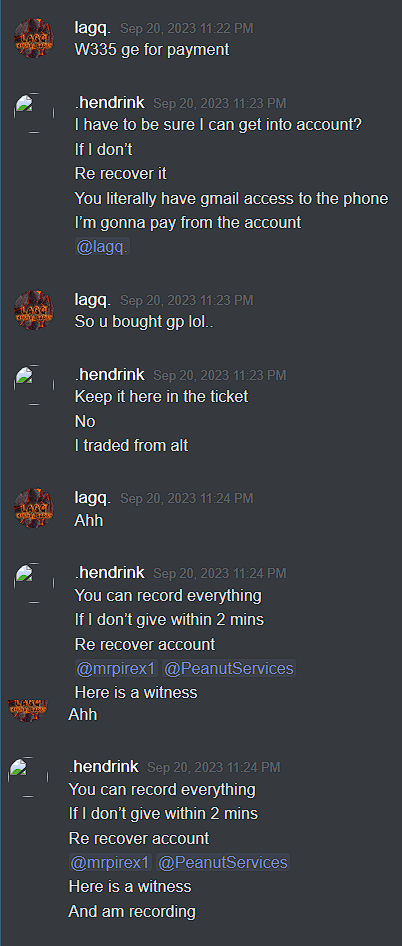The width and height of the screenshot is (402, 946).
Task: Click the 'W335 ge for payment' message
Action: [x=152, y=49]
